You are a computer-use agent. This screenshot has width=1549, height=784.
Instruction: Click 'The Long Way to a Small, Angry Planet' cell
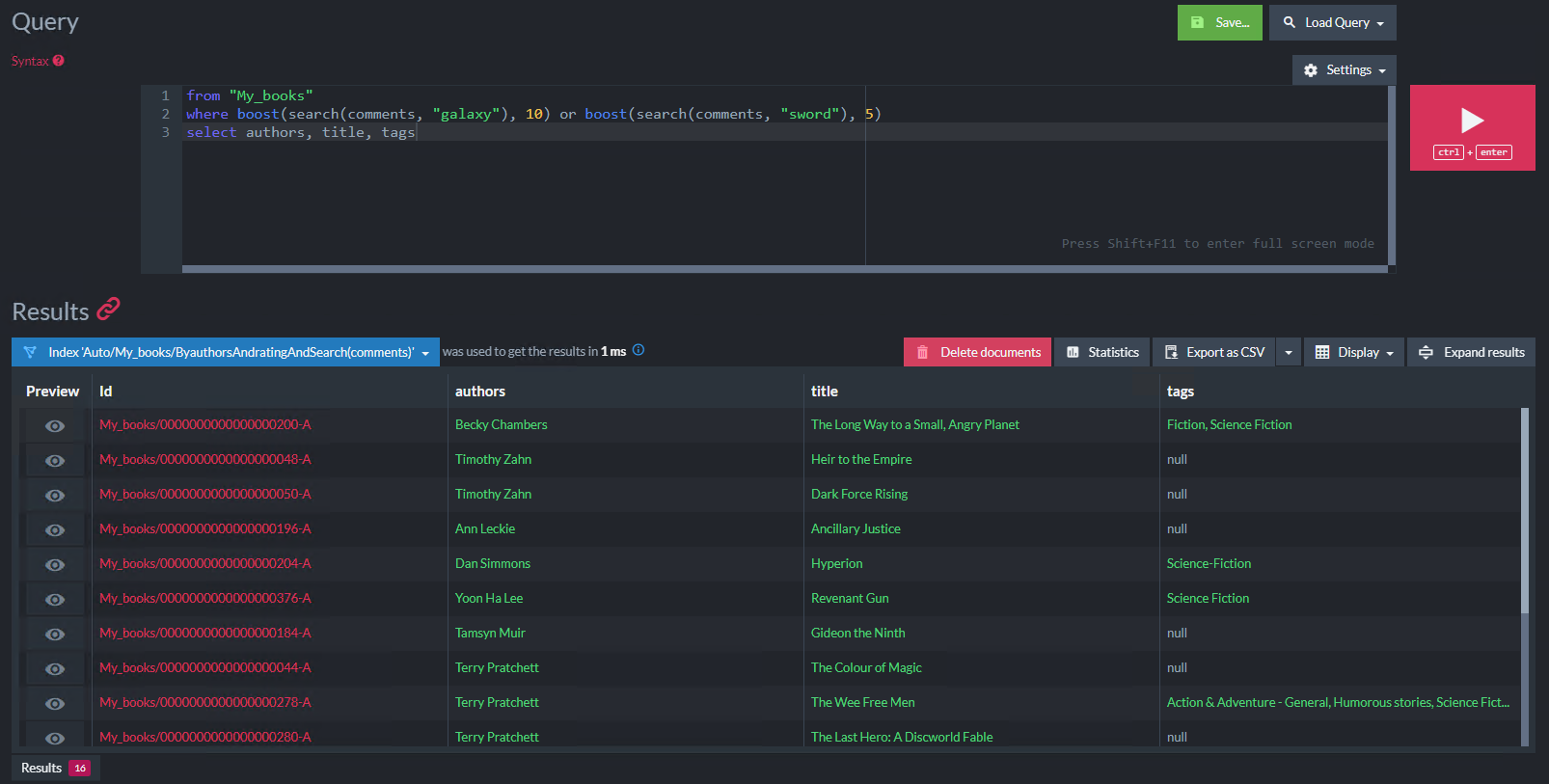(x=915, y=424)
